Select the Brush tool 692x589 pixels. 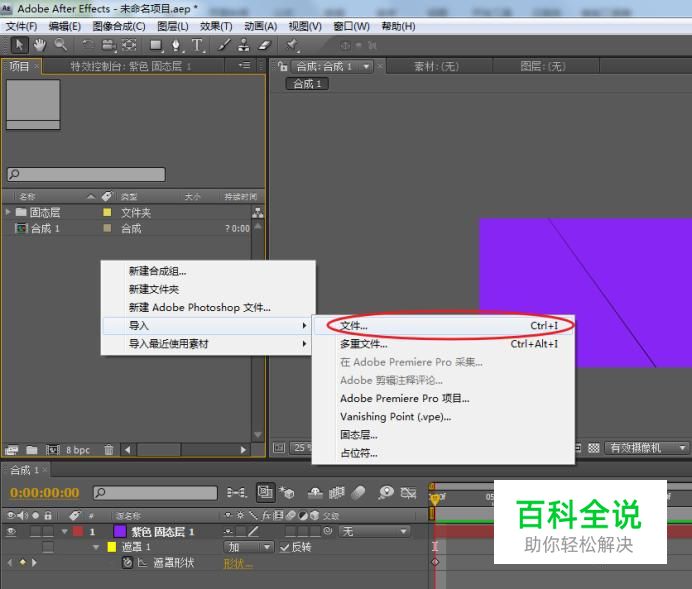(x=224, y=45)
